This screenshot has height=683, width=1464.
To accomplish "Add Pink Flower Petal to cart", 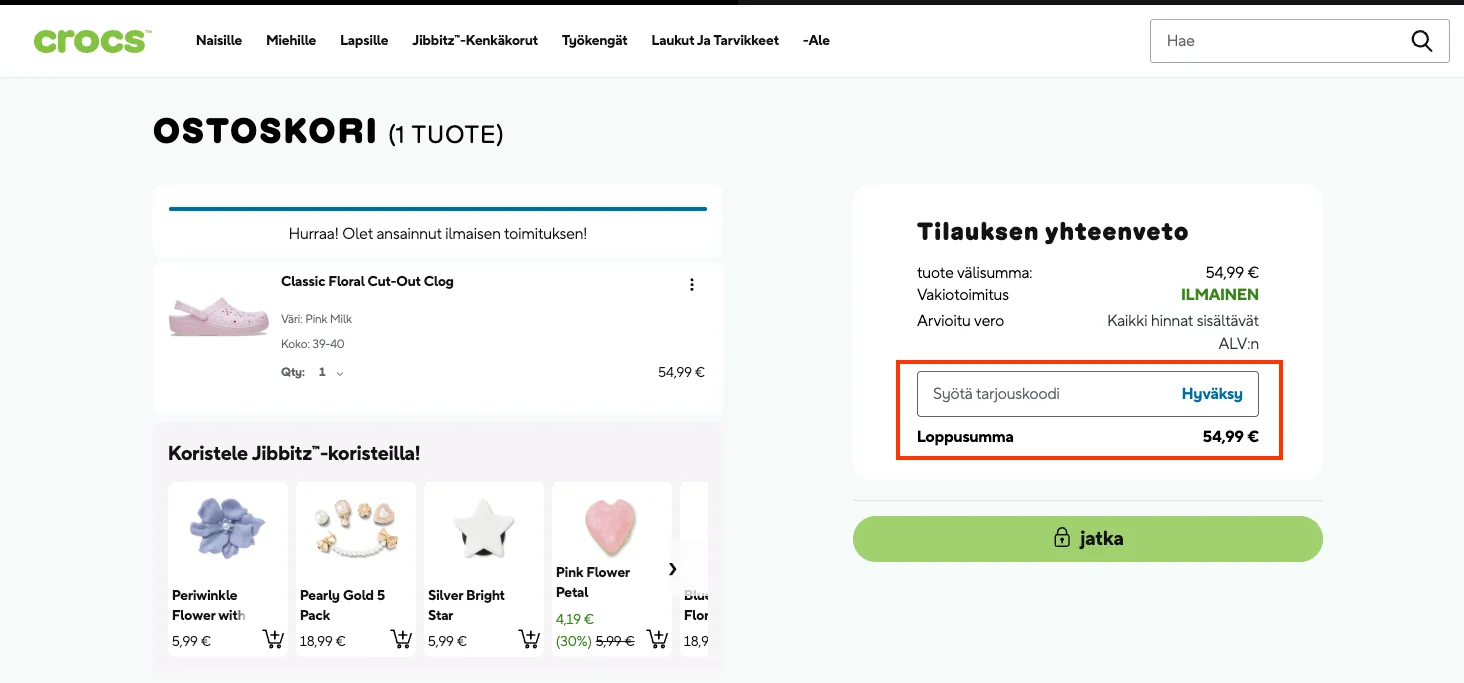I will 656,639.
